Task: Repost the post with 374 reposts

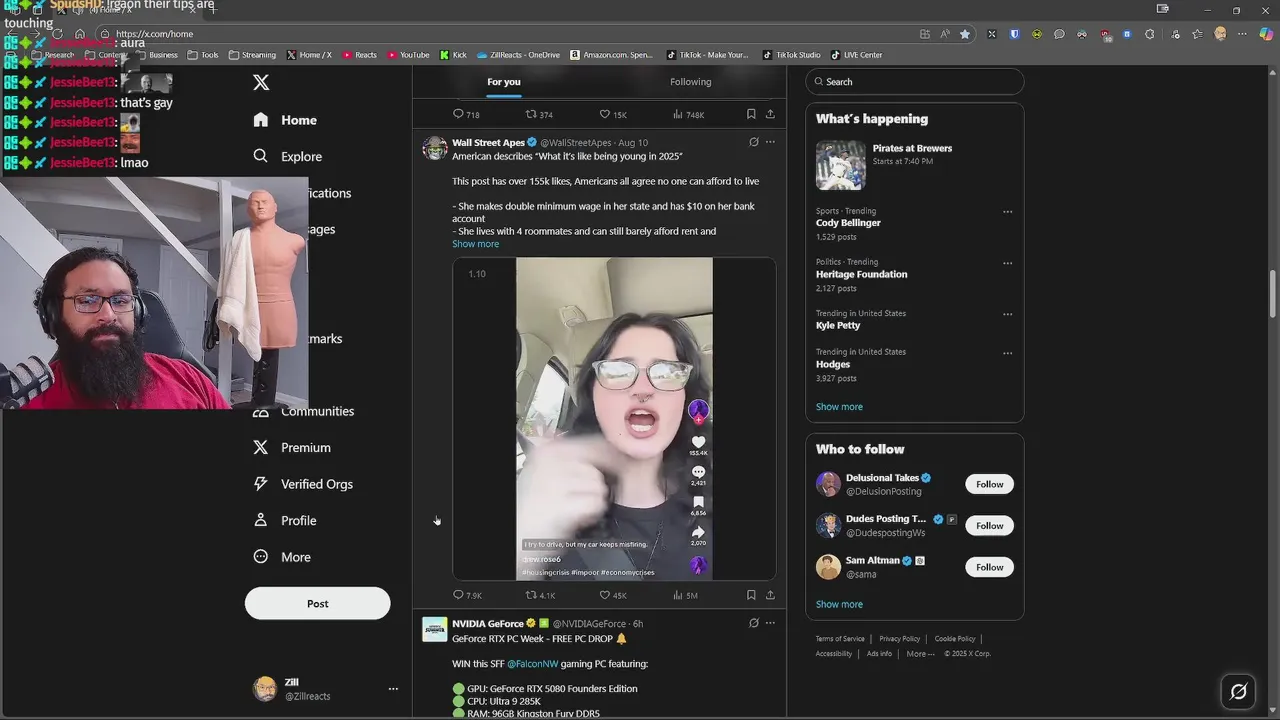Action: coord(539,115)
